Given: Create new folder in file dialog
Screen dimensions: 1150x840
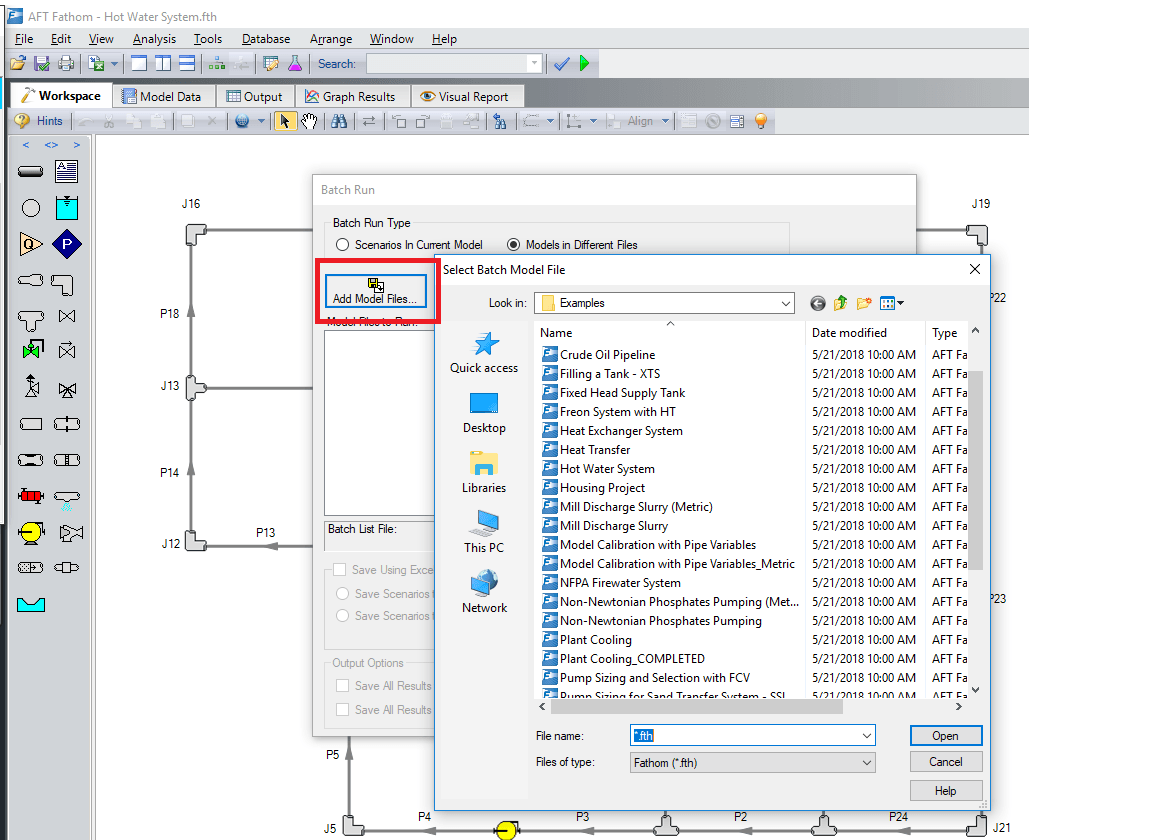Looking at the screenshot, I should click(864, 303).
